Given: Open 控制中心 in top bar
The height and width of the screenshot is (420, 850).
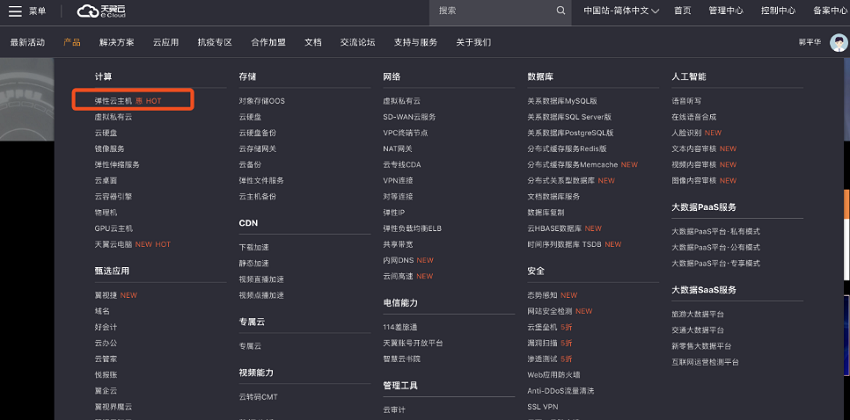Looking at the screenshot, I should coord(778,11).
